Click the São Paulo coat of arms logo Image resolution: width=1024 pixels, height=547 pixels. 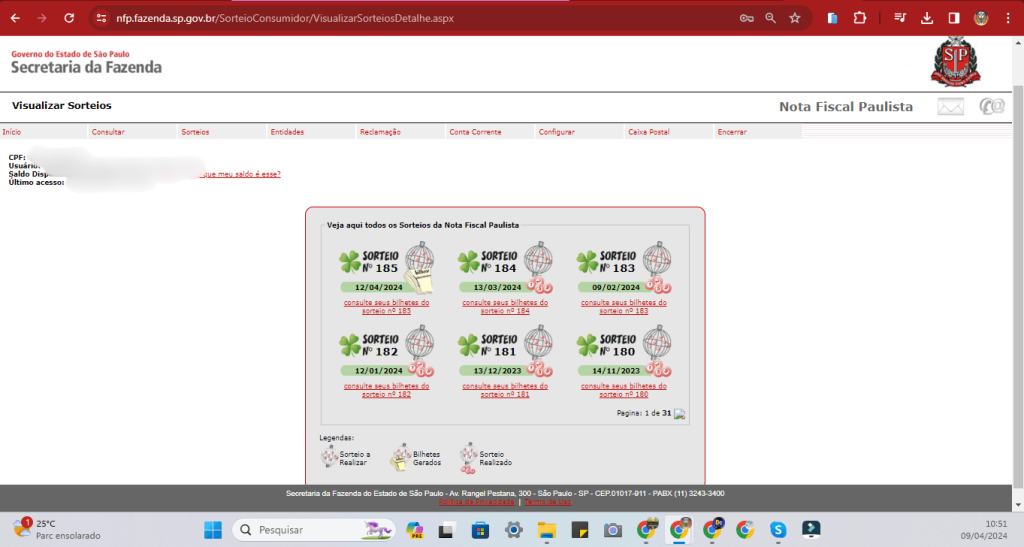click(x=956, y=62)
